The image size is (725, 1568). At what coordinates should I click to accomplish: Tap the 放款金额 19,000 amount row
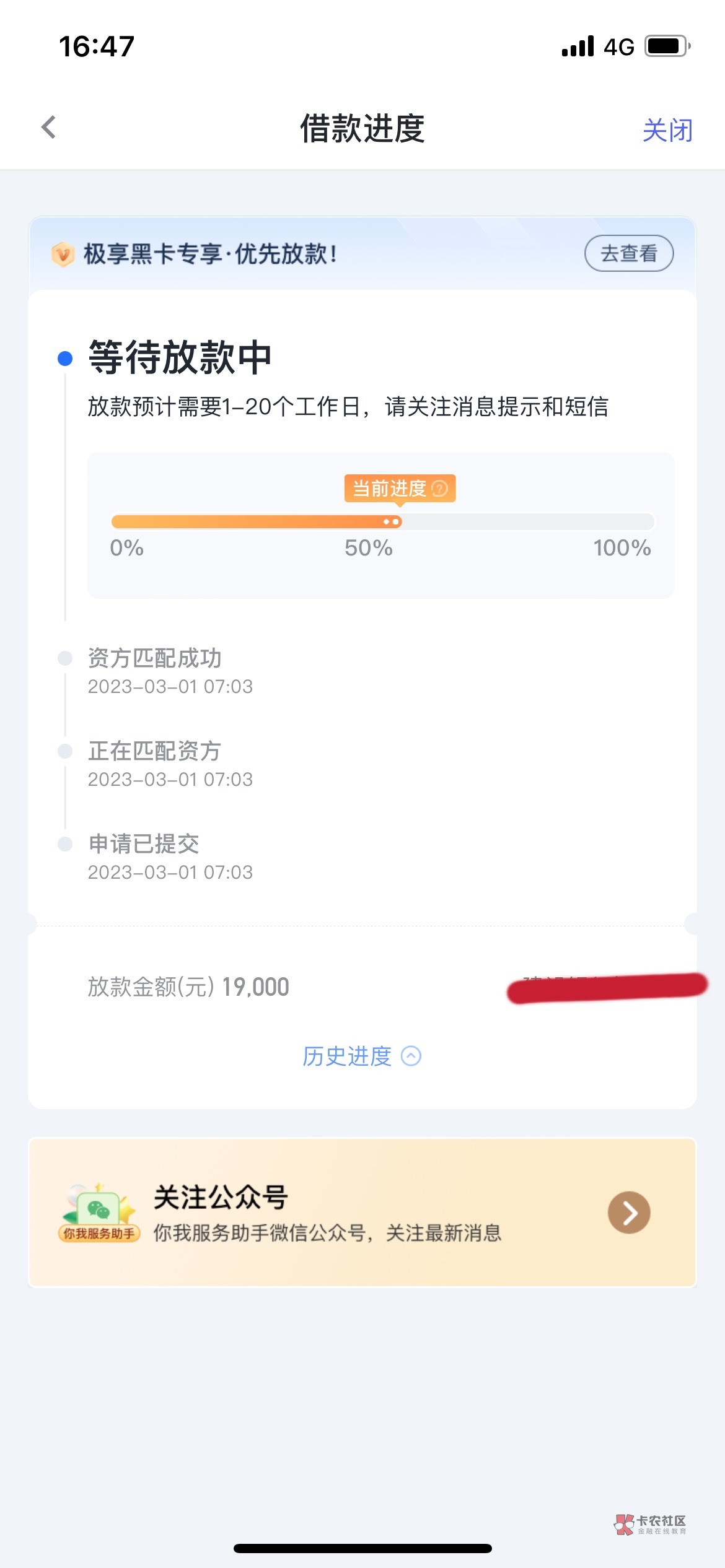[188, 987]
